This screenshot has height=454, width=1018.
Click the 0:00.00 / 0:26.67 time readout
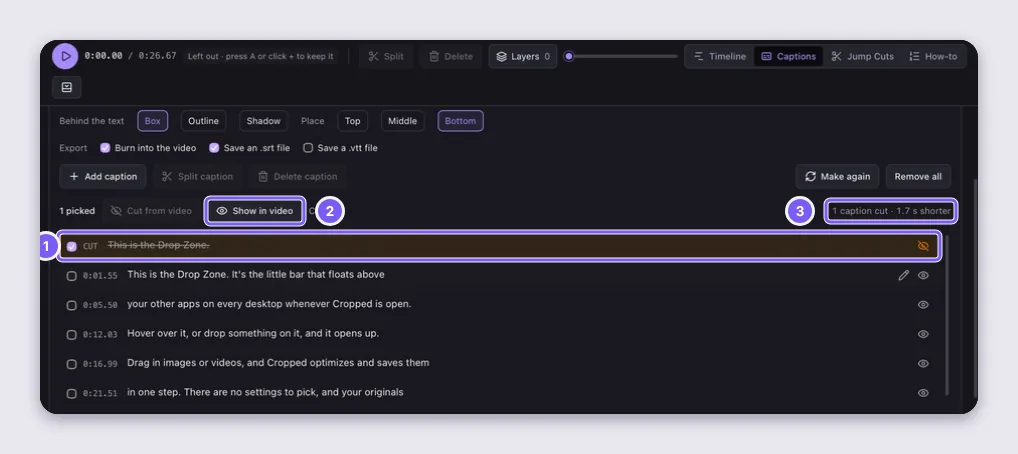click(130, 56)
